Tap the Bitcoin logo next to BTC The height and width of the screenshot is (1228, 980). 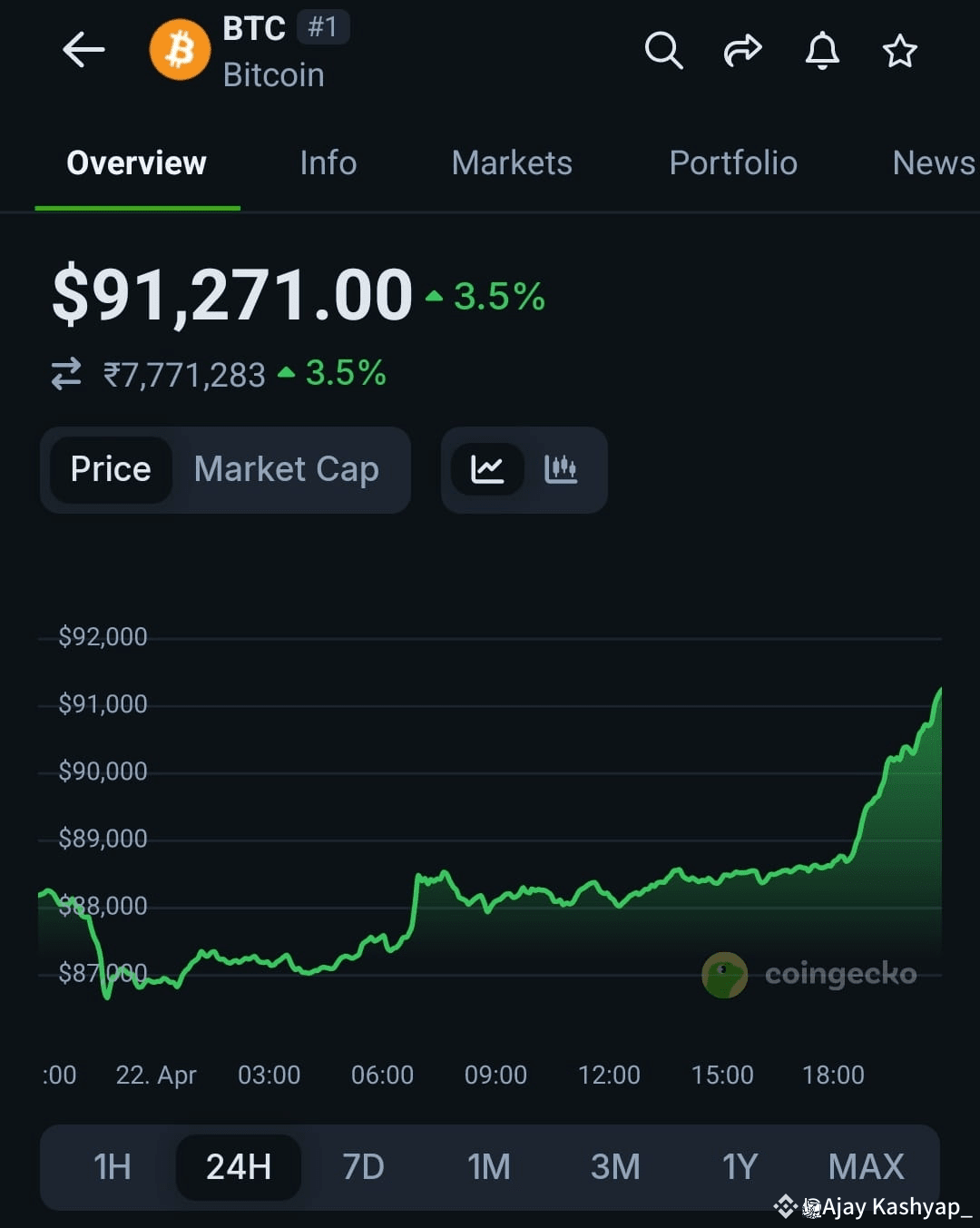point(180,51)
